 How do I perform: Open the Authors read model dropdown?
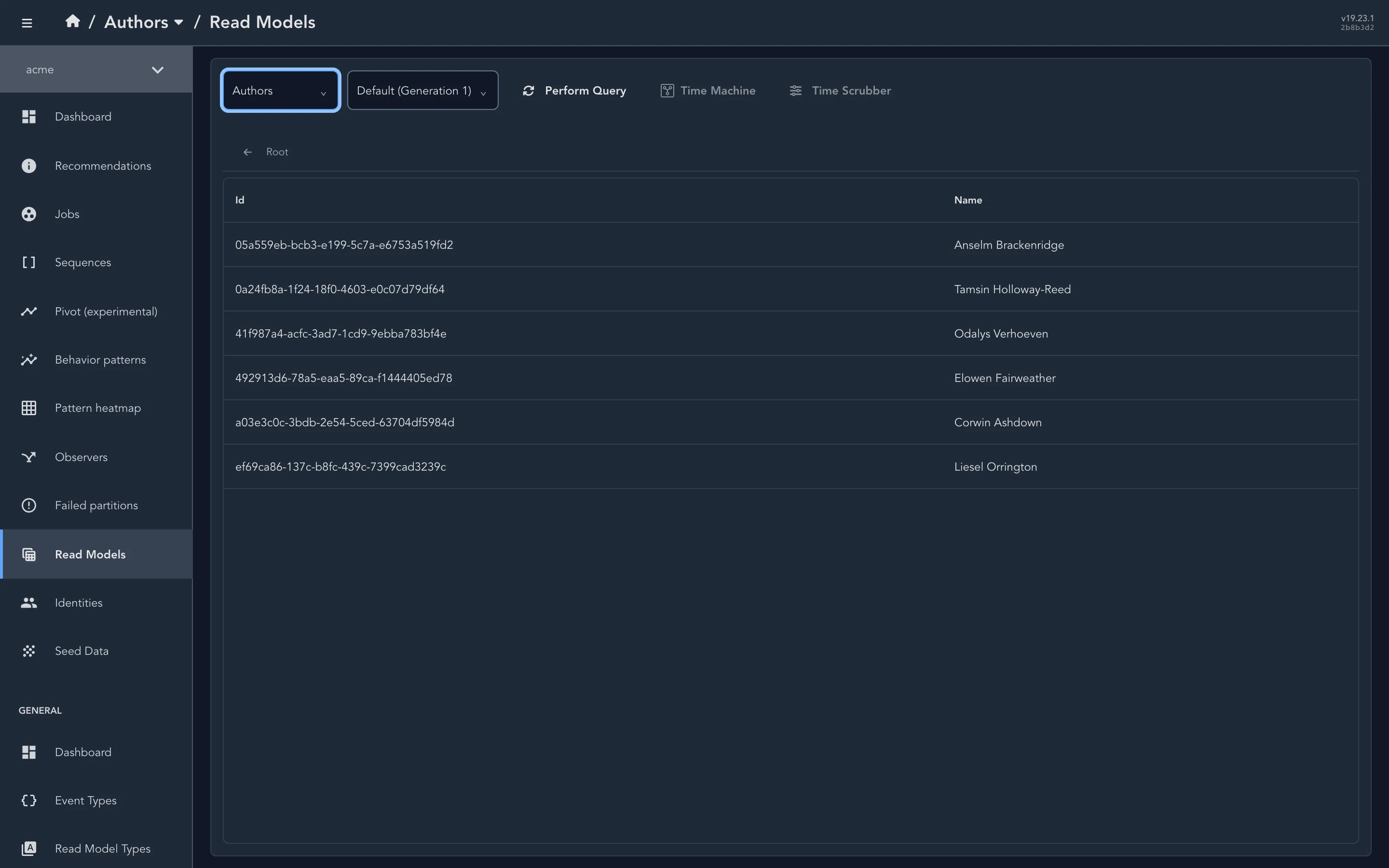280,90
